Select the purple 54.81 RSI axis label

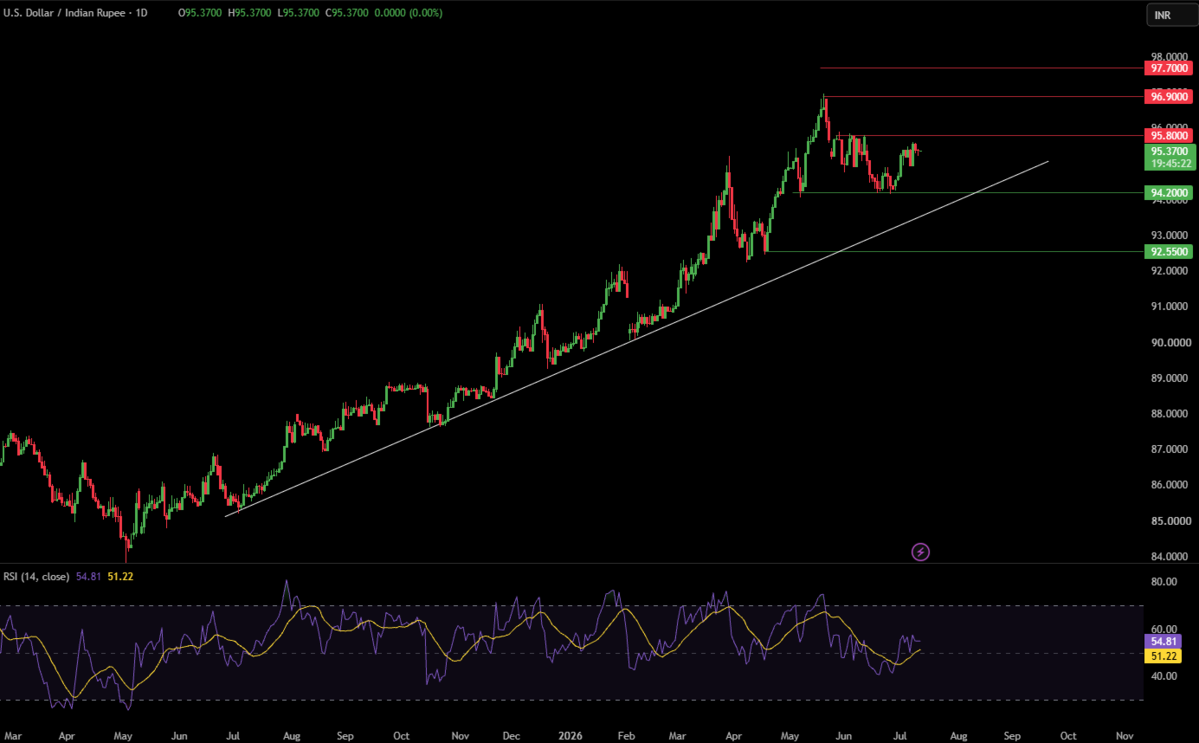pyautogui.click(x=1163, y=641)
